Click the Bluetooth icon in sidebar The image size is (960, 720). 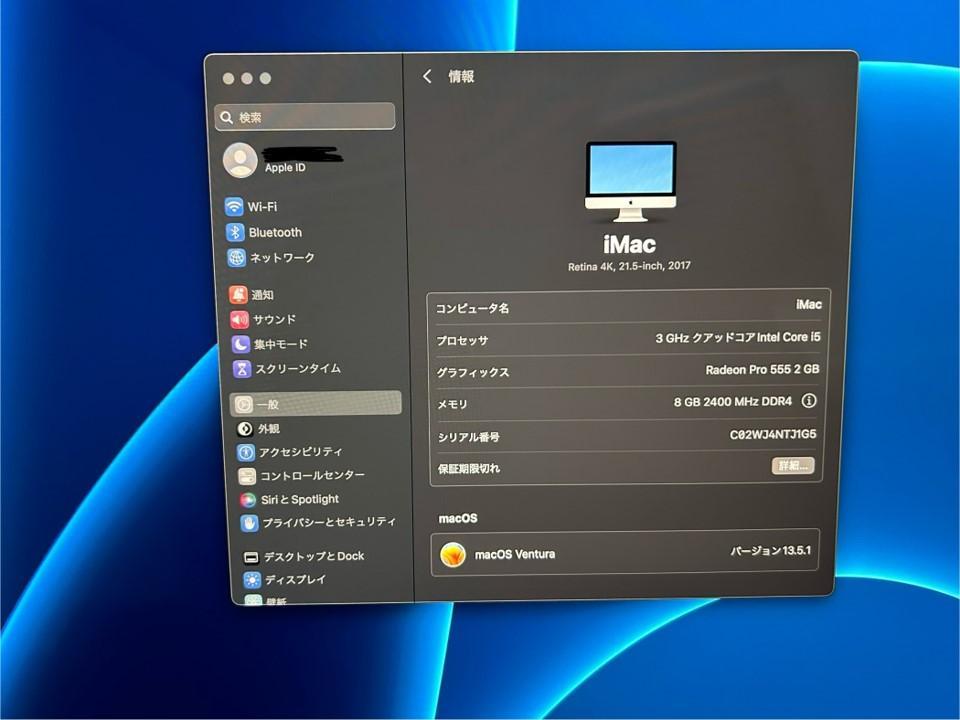[235, 232]
